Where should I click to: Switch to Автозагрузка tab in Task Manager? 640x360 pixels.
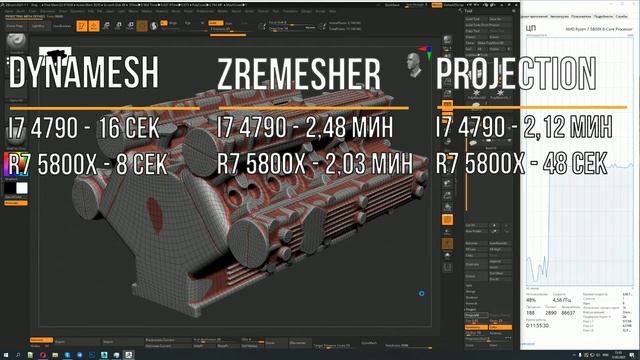(x=559, y=17)
